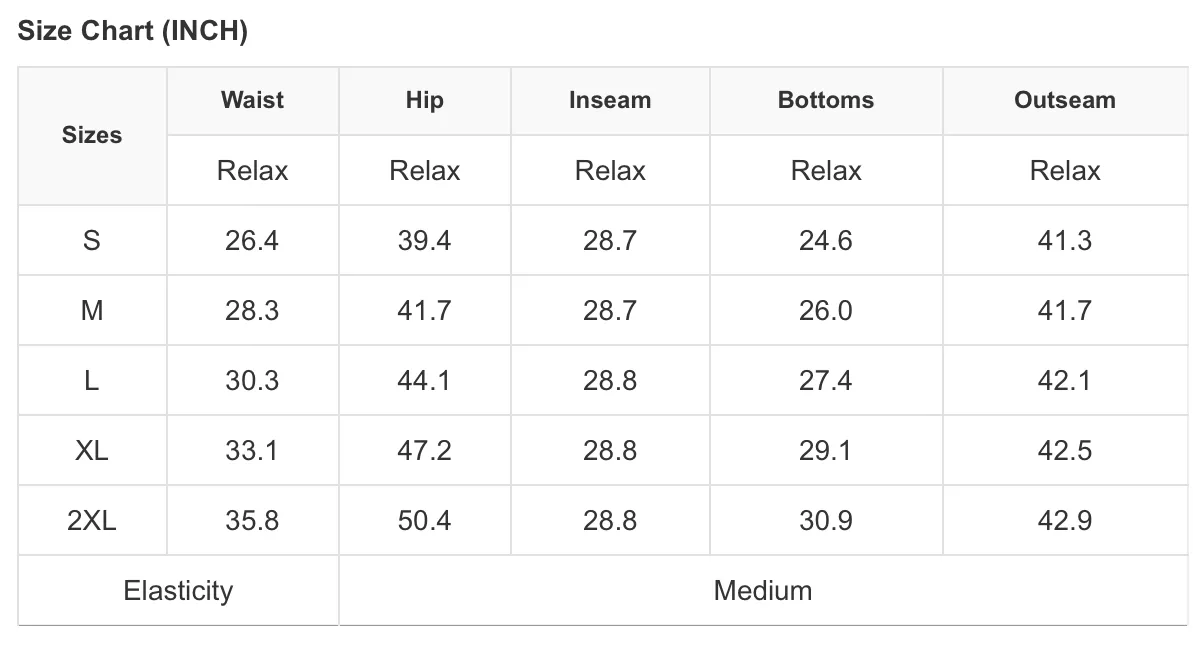Click the Medium elasticity value

tap(763, 591)
